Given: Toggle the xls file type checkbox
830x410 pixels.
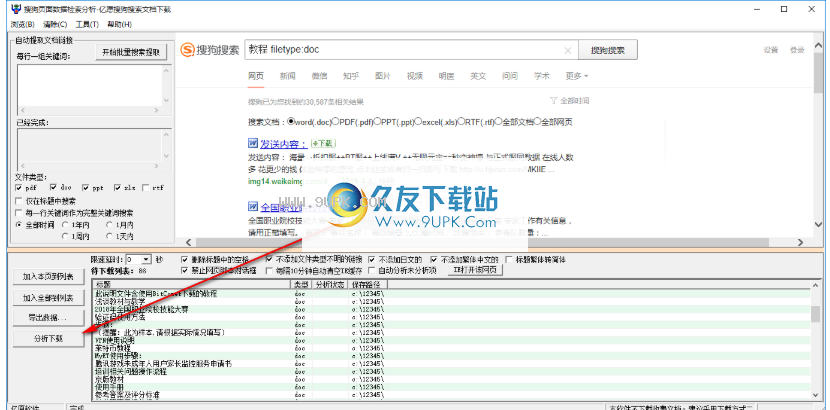Looking at the screenshot, I should pyautogui.click(x=118, y=187).
